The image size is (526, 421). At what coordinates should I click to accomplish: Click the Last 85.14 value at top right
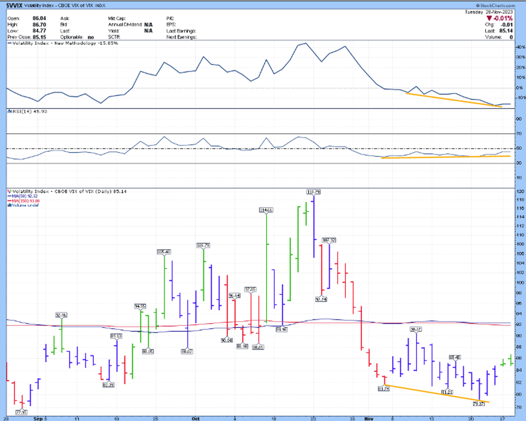[506, 31]
